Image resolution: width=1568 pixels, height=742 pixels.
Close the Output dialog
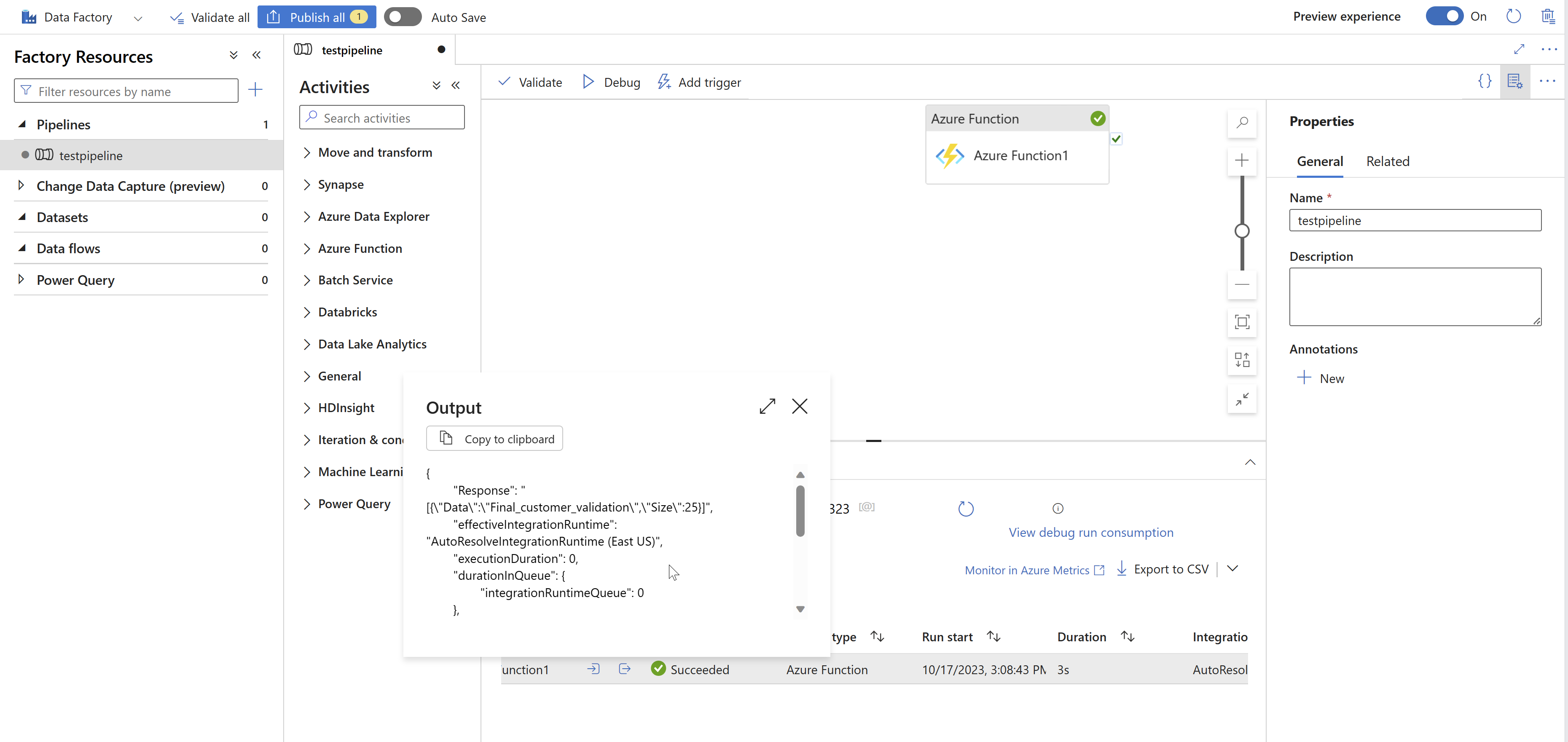click(x=799, y=406)
